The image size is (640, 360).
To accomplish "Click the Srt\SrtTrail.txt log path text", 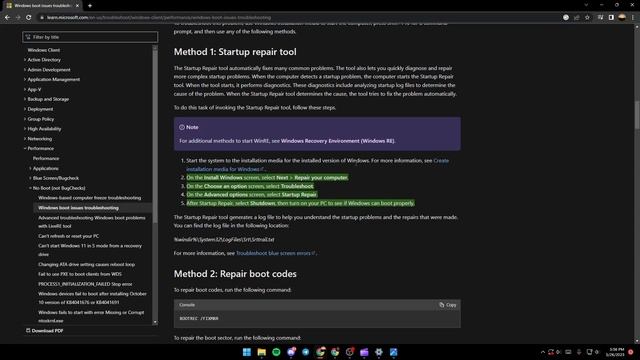I will tap(224, 240).
